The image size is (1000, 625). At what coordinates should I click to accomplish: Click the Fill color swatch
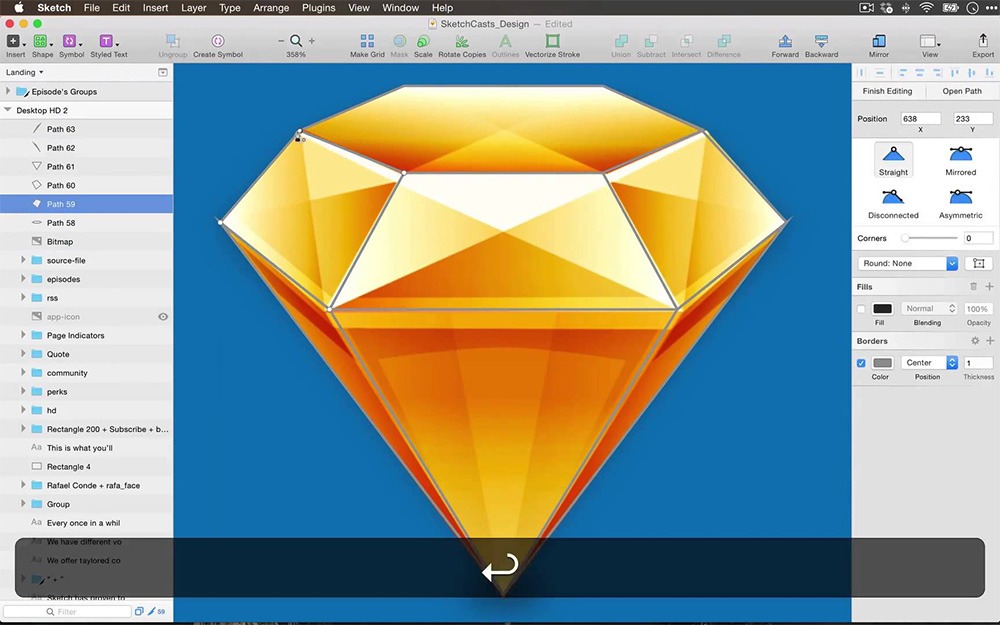[882, 309]
